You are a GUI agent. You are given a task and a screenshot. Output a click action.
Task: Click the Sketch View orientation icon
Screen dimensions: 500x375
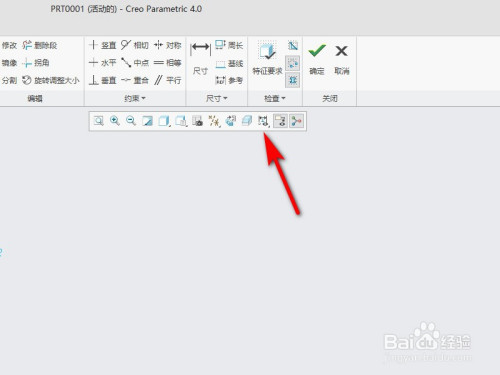point(230,121)
